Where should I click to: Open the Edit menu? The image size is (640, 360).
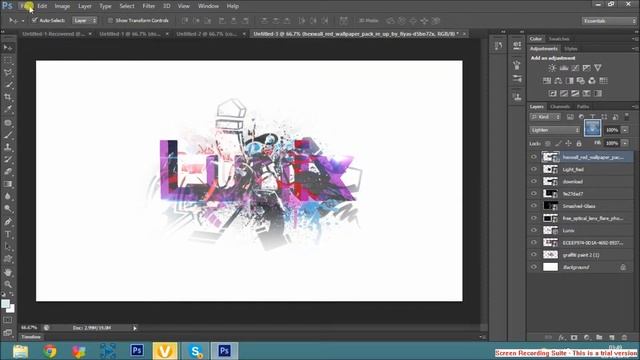point(42,6)
